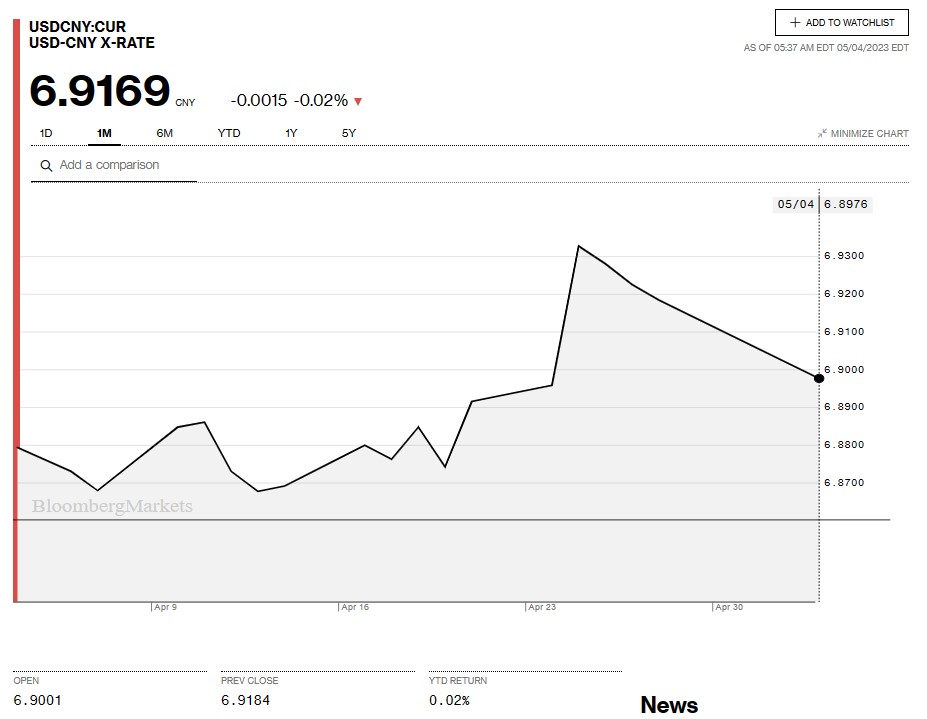
Task: Show year-to-date chart with YTD tab
Action: pos(229,133)
